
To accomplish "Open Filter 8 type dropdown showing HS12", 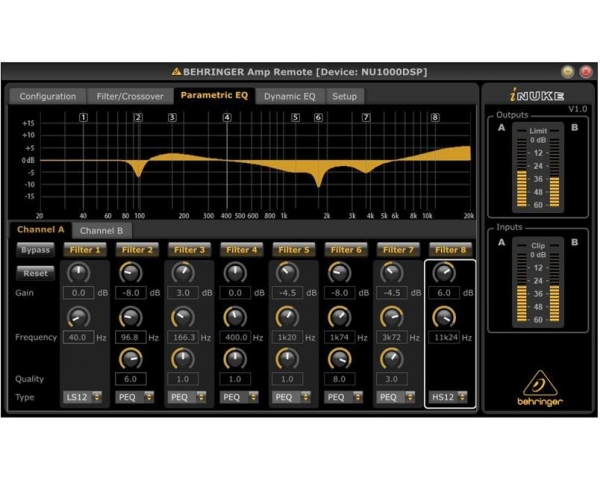I will [448, 397].
